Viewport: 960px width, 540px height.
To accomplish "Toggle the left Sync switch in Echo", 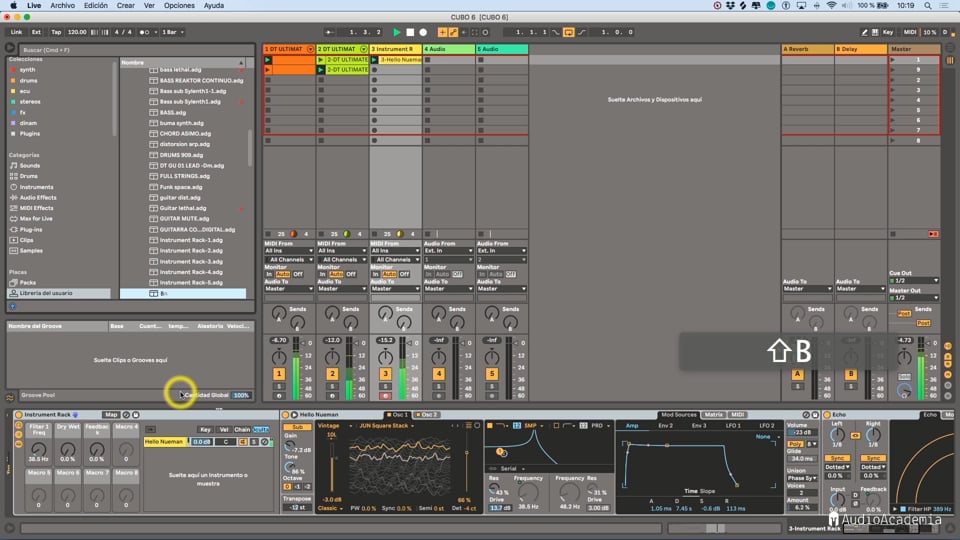I will tap(836, 458).
